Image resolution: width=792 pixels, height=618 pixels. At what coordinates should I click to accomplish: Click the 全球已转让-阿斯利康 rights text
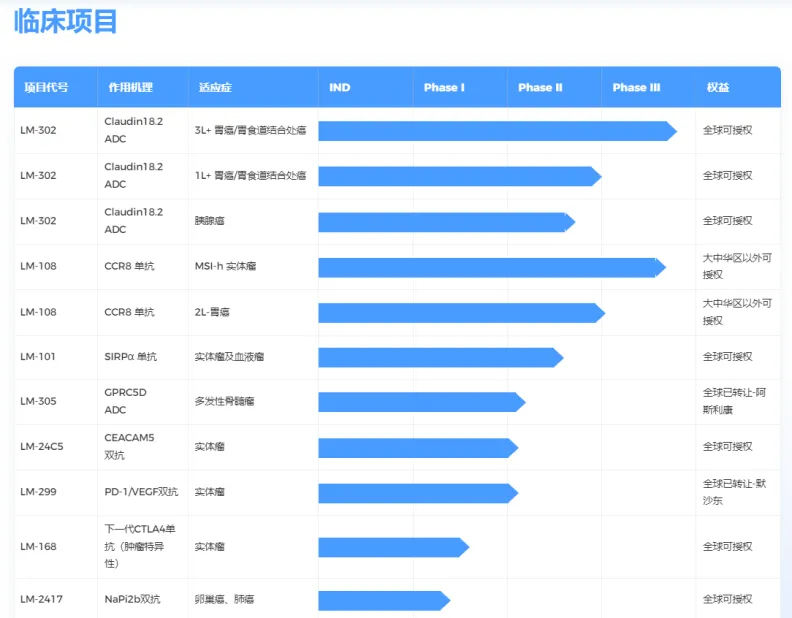pos(735,402)
